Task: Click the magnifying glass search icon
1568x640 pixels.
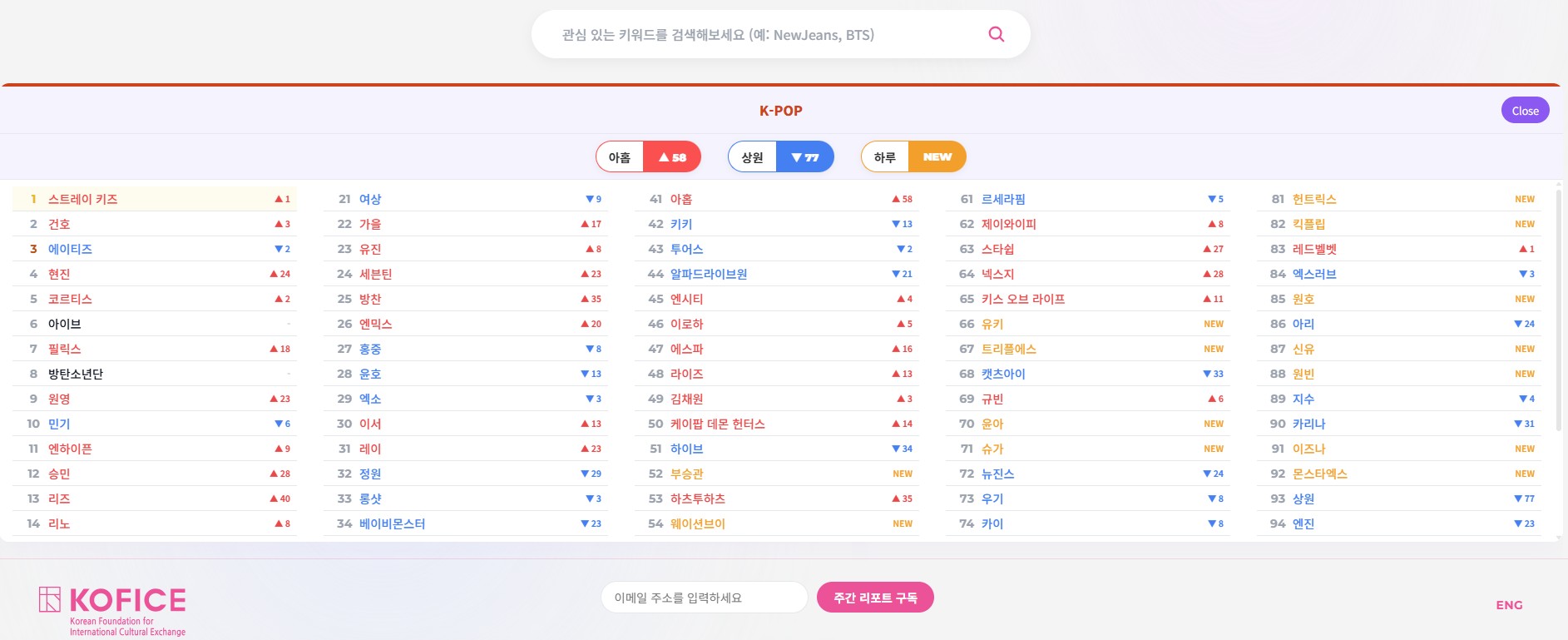Action: tap(996, 34)
